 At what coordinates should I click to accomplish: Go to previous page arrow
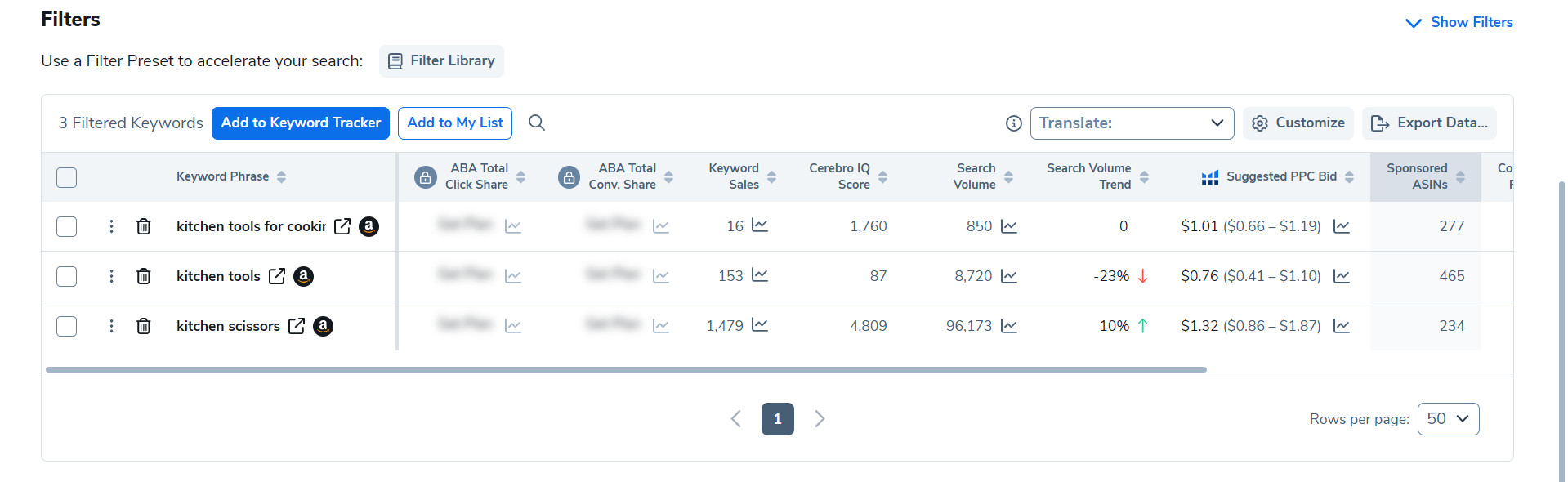click(x=736, y=419)
